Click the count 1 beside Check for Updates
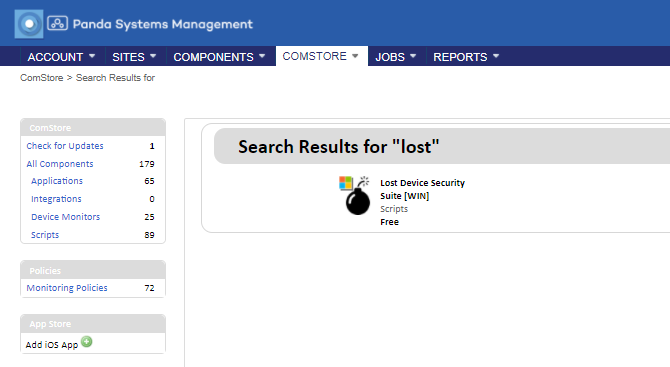 pyautogui.click(x=152, y=146)
